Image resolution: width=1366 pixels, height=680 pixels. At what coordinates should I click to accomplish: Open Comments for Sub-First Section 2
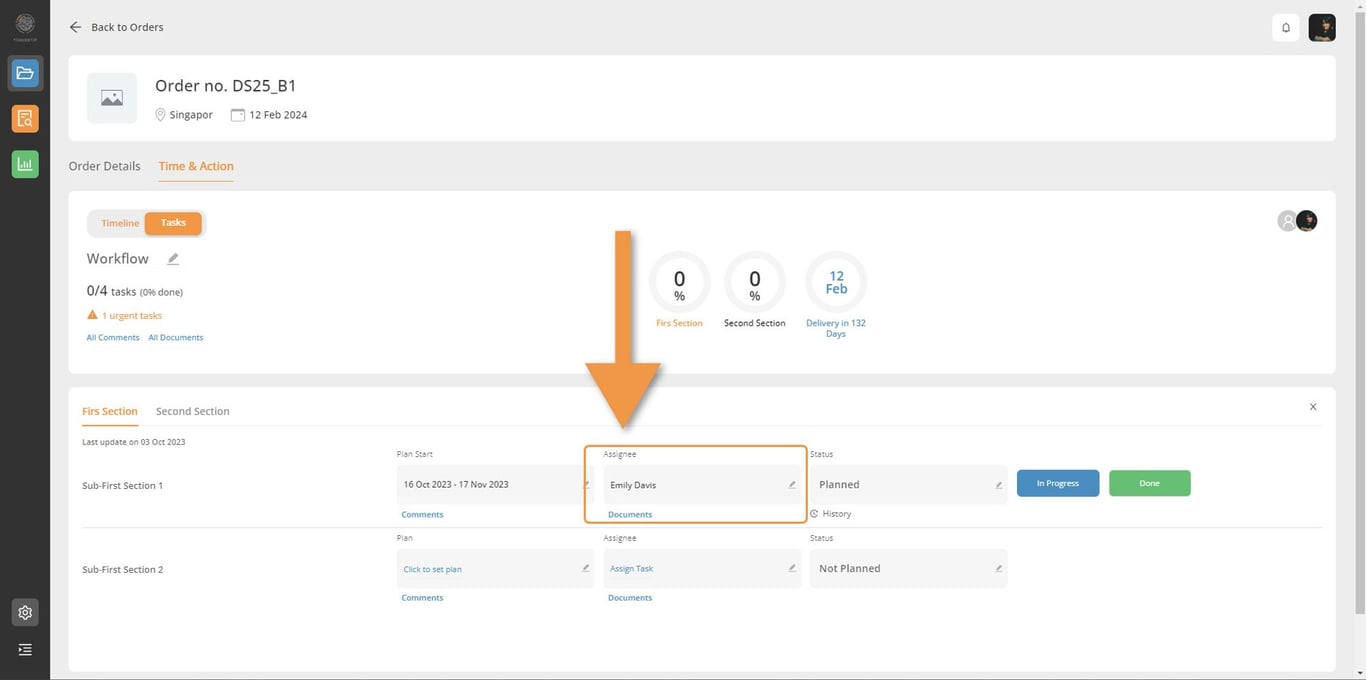coord(422,597)
